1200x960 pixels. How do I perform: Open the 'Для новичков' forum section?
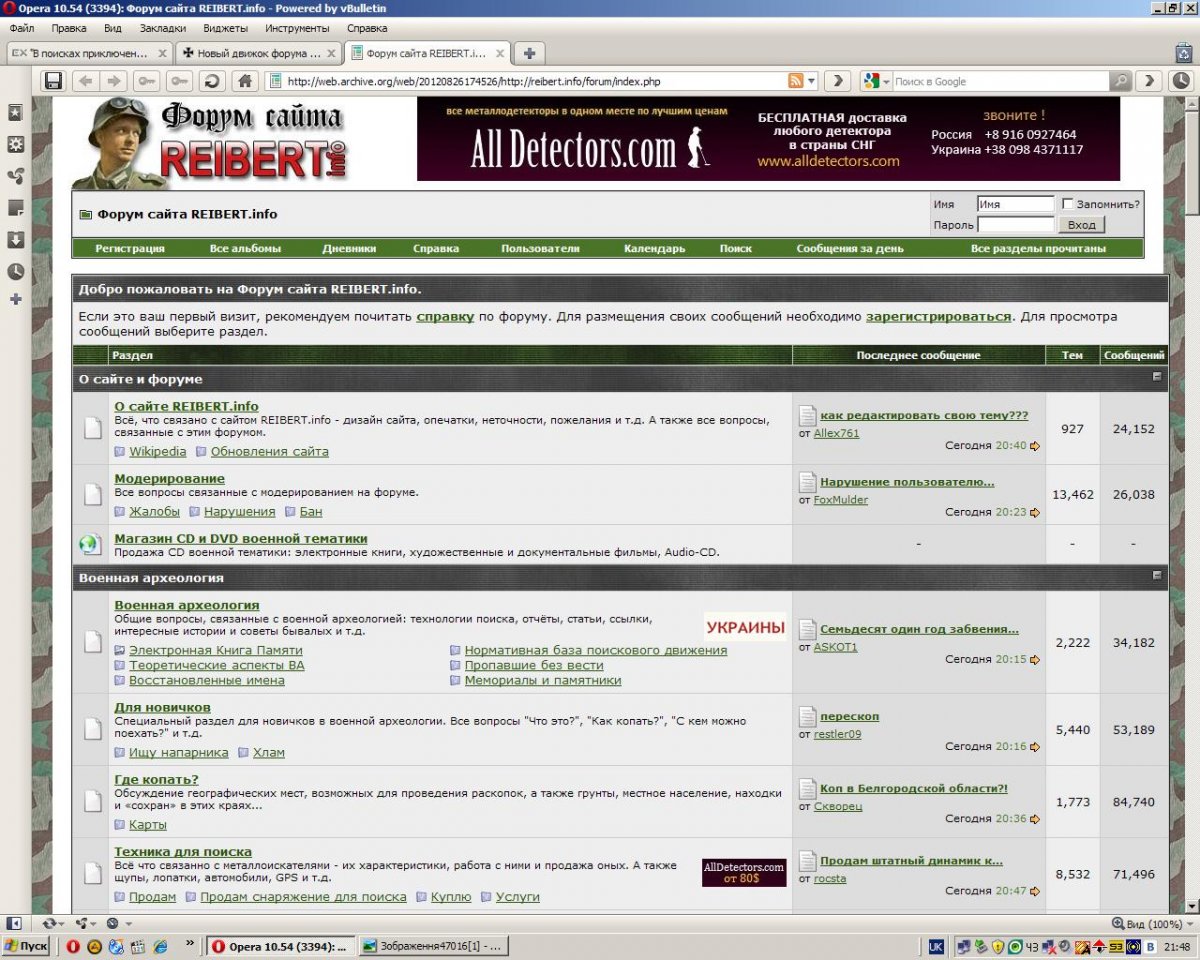click(x=162, y=707)
